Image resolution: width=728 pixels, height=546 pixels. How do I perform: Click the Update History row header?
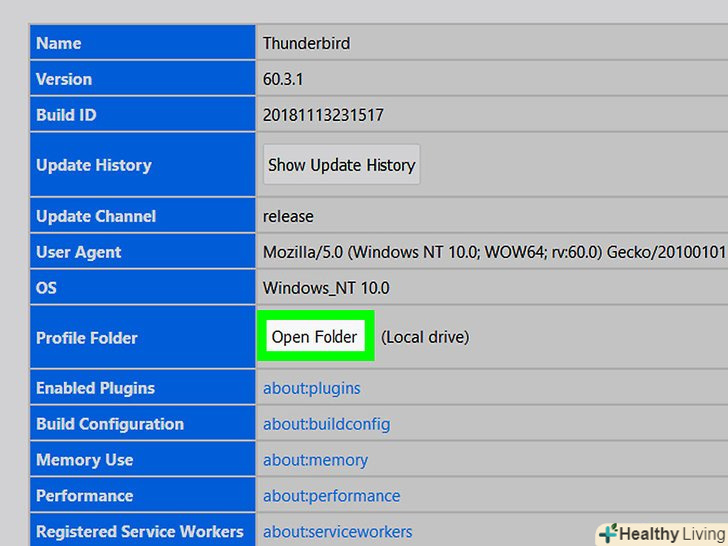pos(143,164)
